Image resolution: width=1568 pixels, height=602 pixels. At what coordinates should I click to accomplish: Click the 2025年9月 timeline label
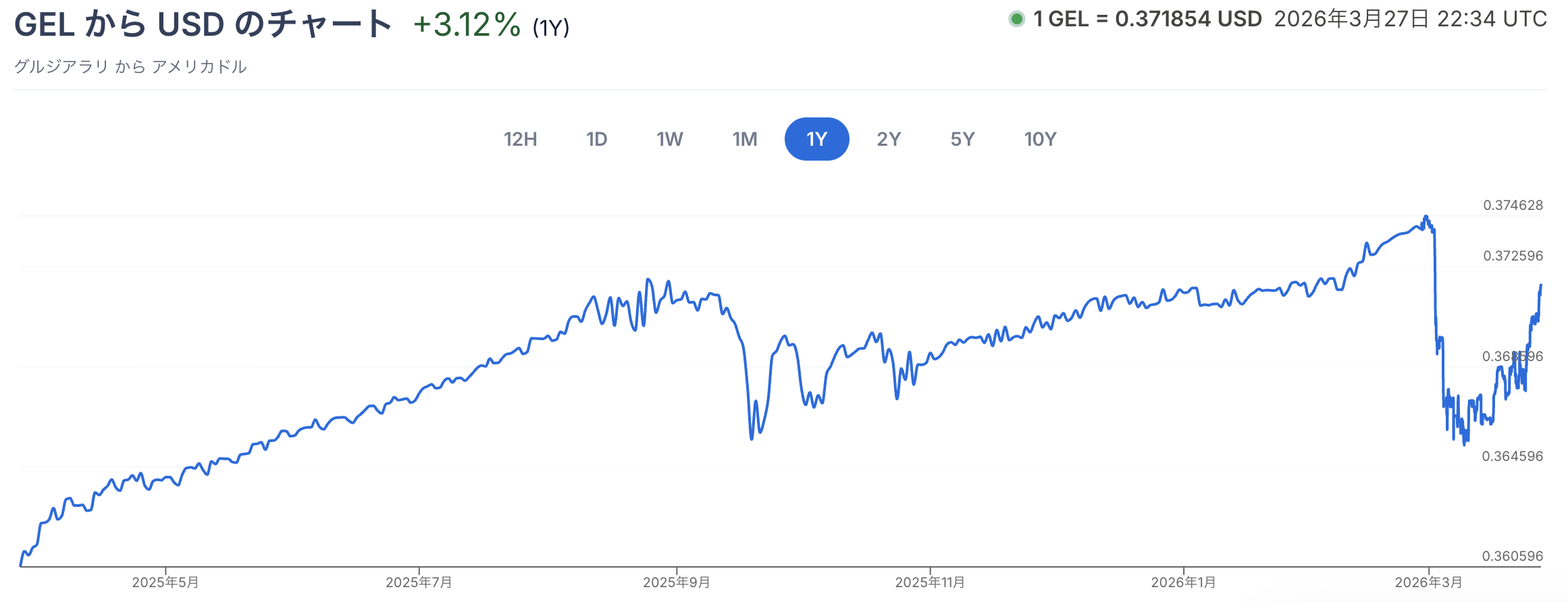point(676,582)
